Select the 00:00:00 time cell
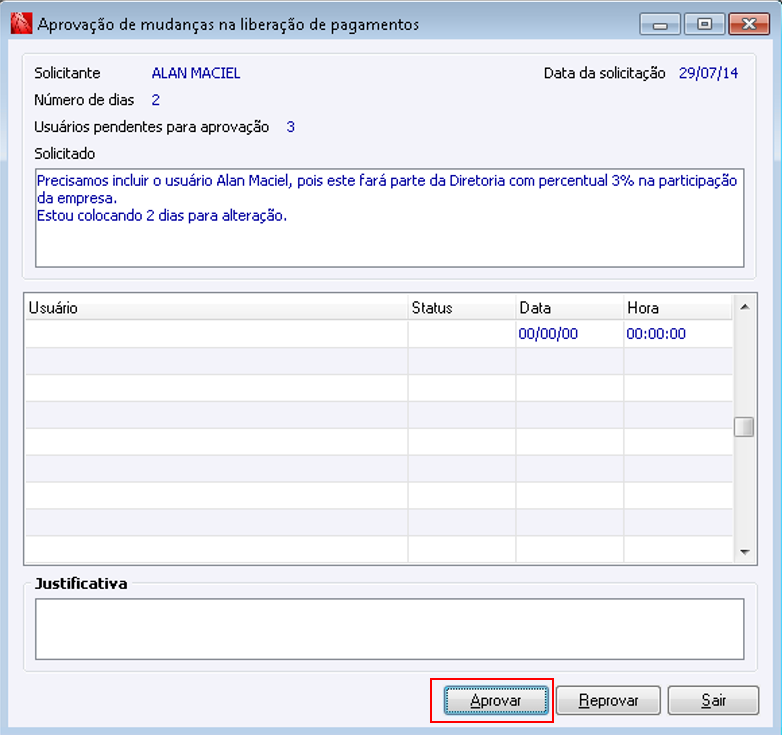 [x=678, y=334]
